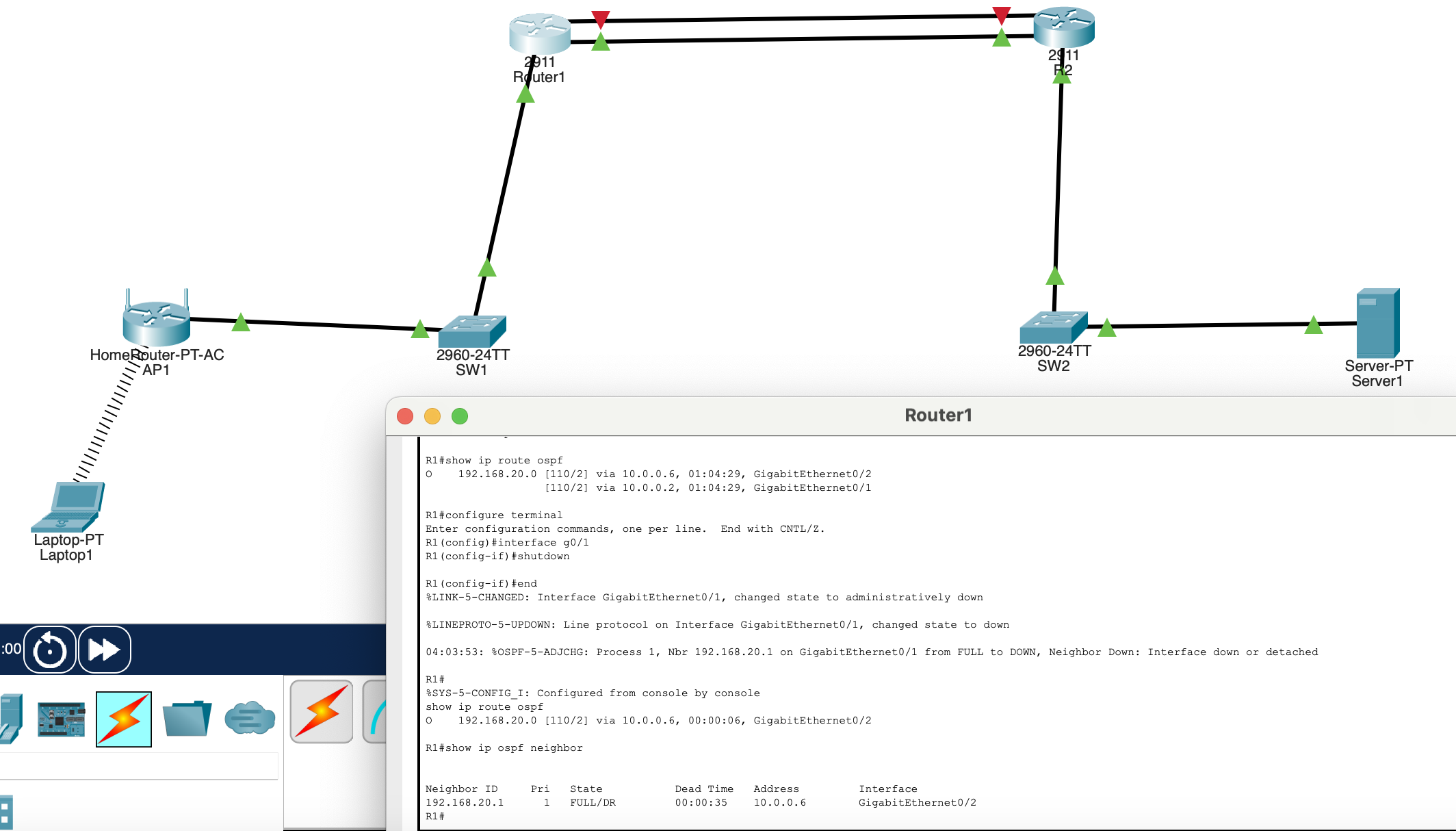
Task: Click the 'R1(config-if)#shutdown' command line
Action: (x=497, y=557)
